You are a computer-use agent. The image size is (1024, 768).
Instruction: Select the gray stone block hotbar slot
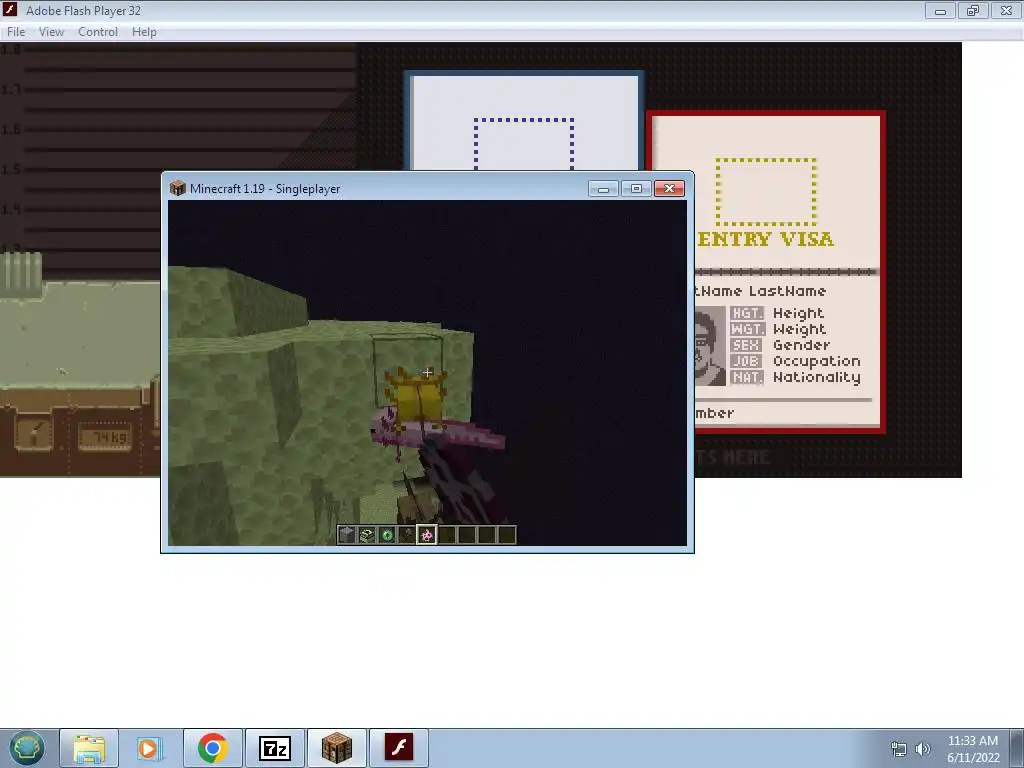coord(347,535)
